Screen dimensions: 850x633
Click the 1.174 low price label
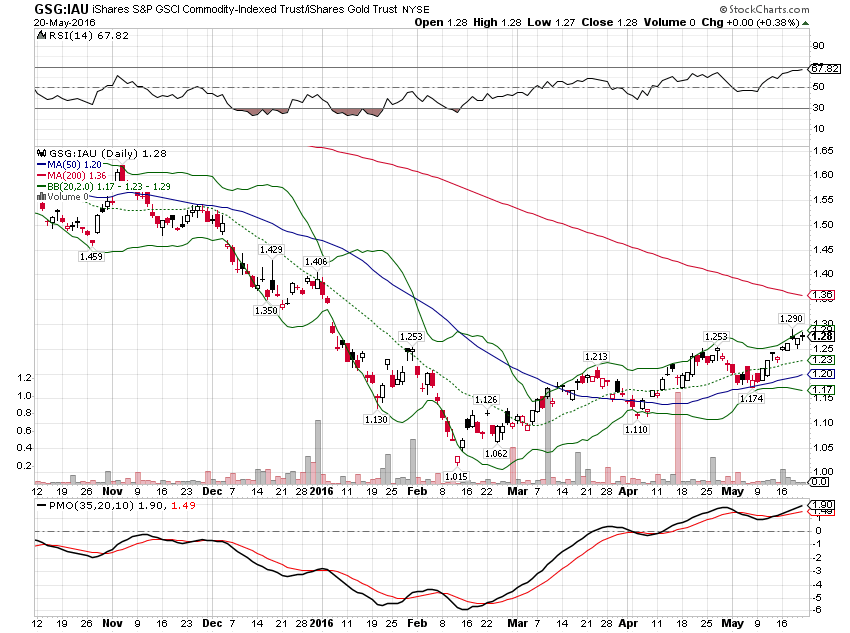(x=751, y=398)
